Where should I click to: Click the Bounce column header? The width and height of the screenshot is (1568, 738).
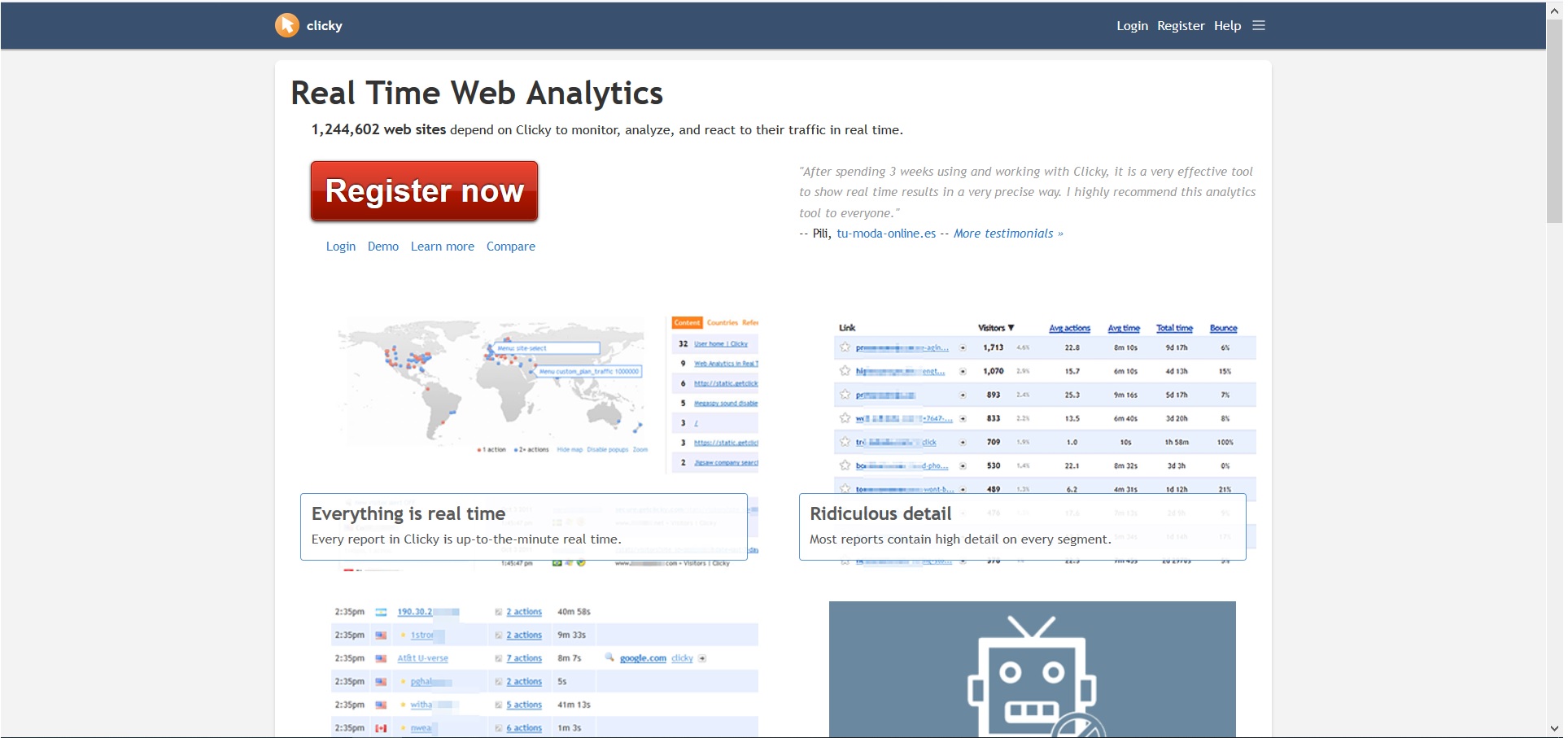[1223, 328]
